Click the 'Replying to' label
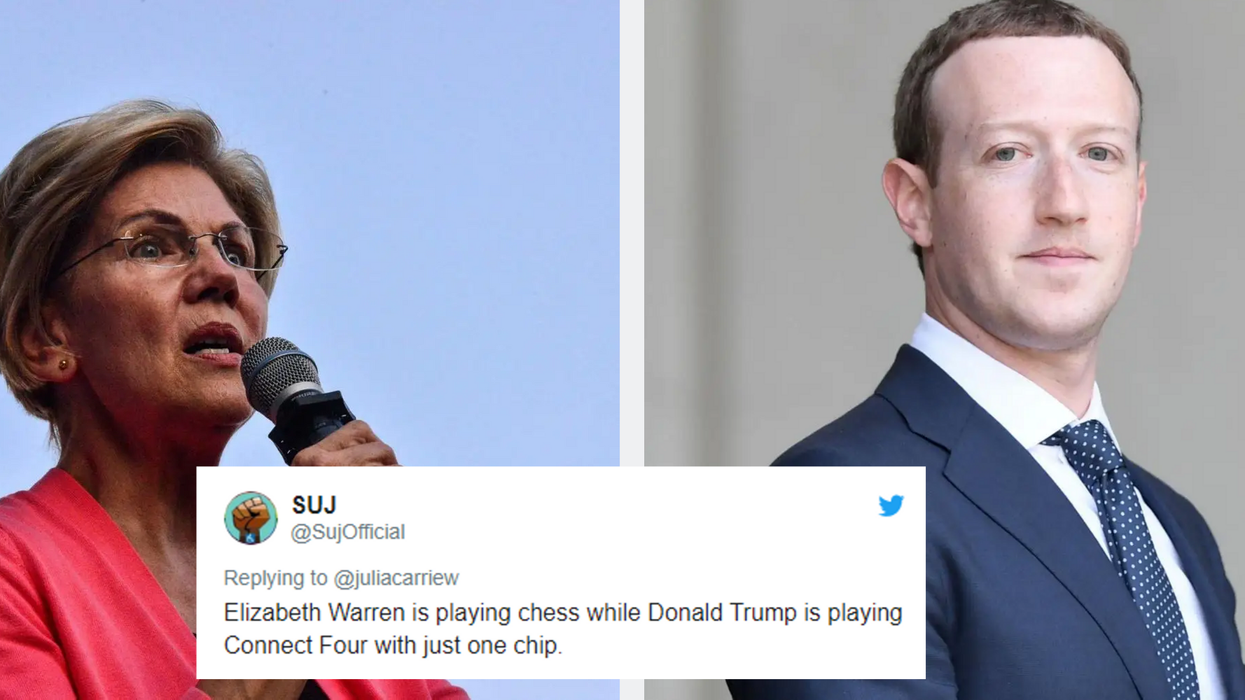This screenshot has height=700, width=1245. click(x=276, y=578)
